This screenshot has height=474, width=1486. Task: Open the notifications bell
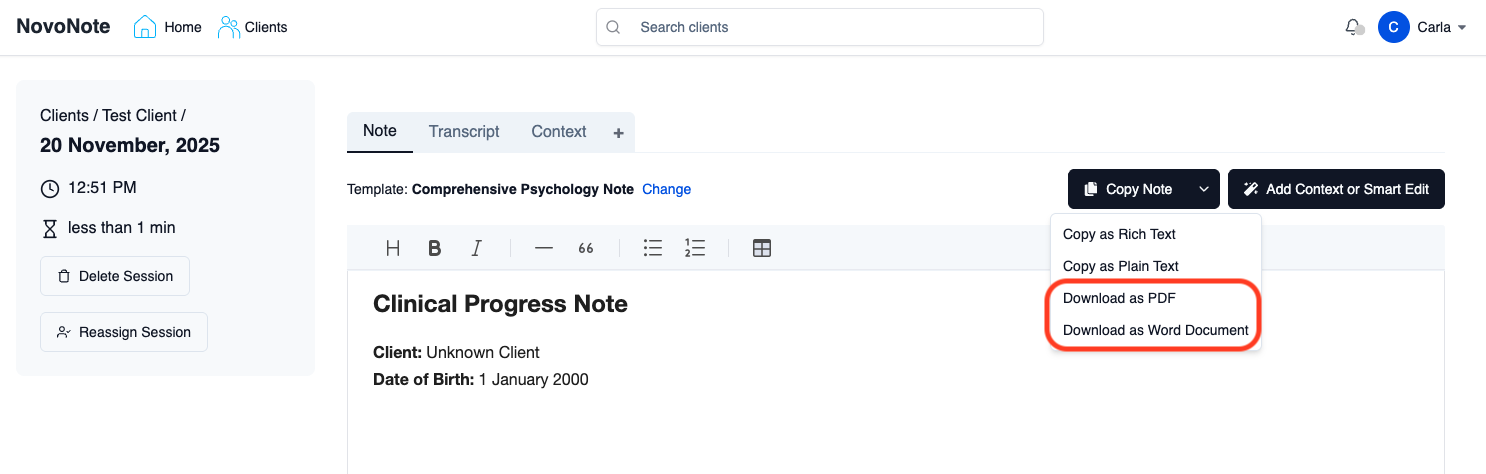1353,28
